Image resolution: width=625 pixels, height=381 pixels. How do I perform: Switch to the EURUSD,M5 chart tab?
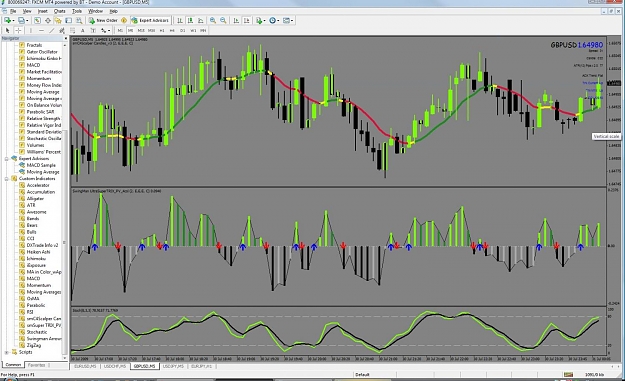point(85,366)
